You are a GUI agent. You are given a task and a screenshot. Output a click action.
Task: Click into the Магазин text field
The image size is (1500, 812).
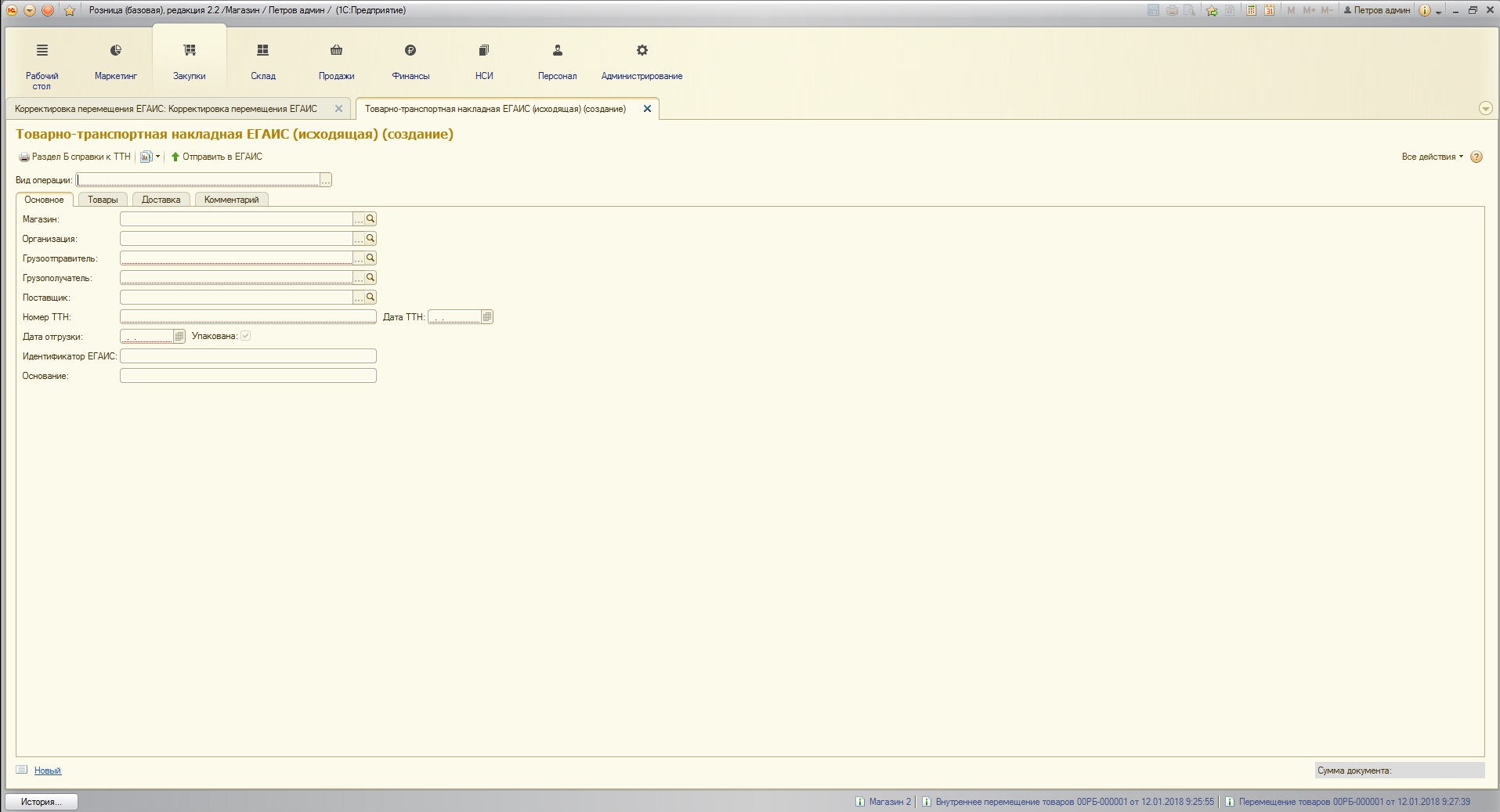[x=237, y=219]
